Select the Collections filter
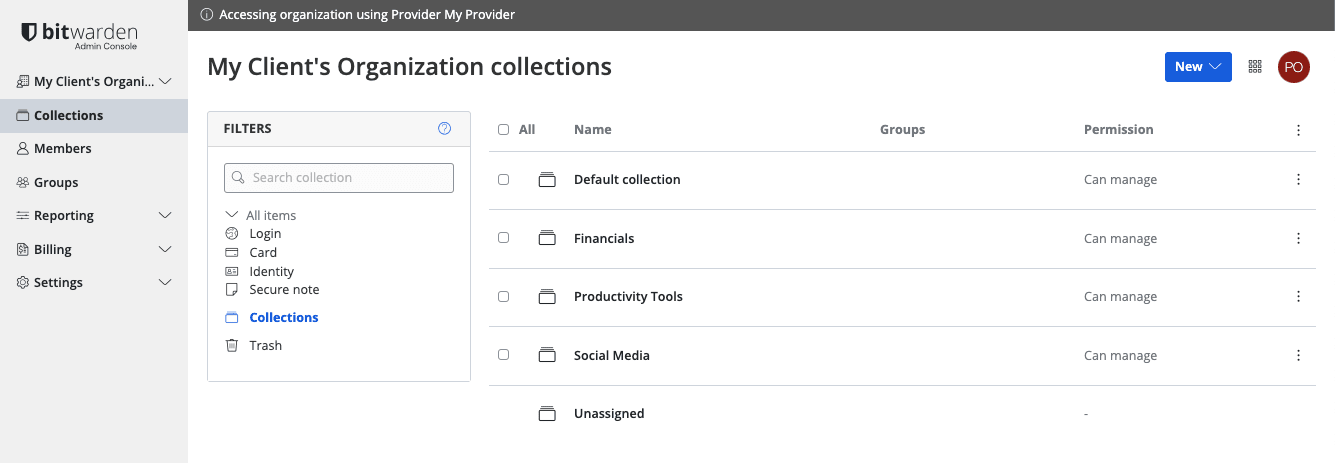The height and width of the screenshot is (463, 1335). click(284, 317)
